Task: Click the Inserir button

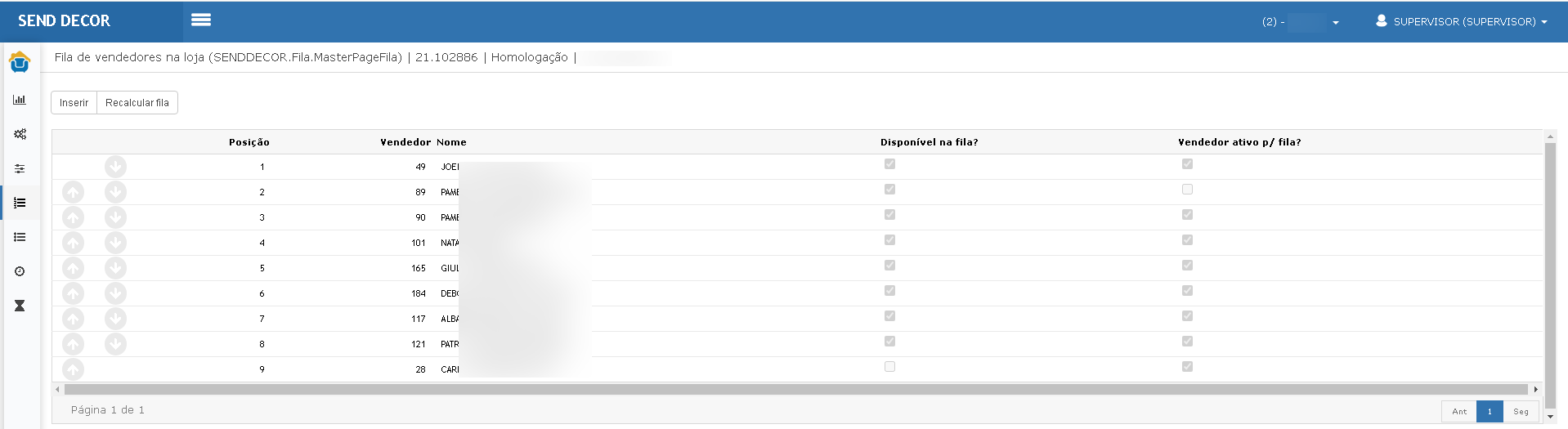Action: pyautogui.click(x=74, y=103)
